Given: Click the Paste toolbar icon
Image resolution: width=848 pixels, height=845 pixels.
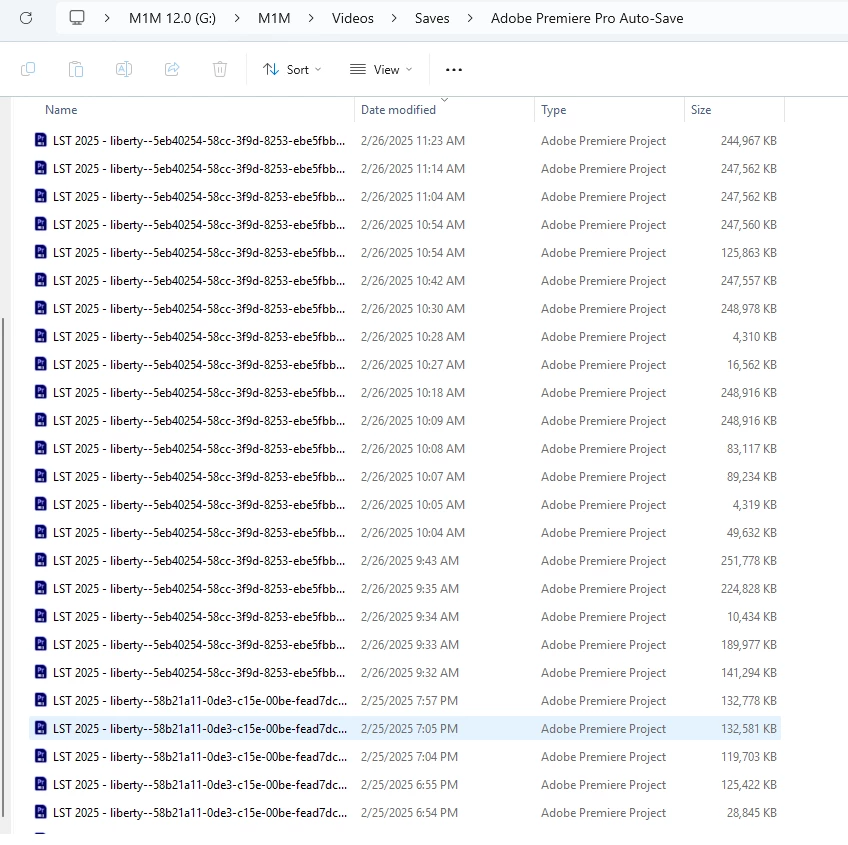Looking at the screenshot, I should click(76, 69).
